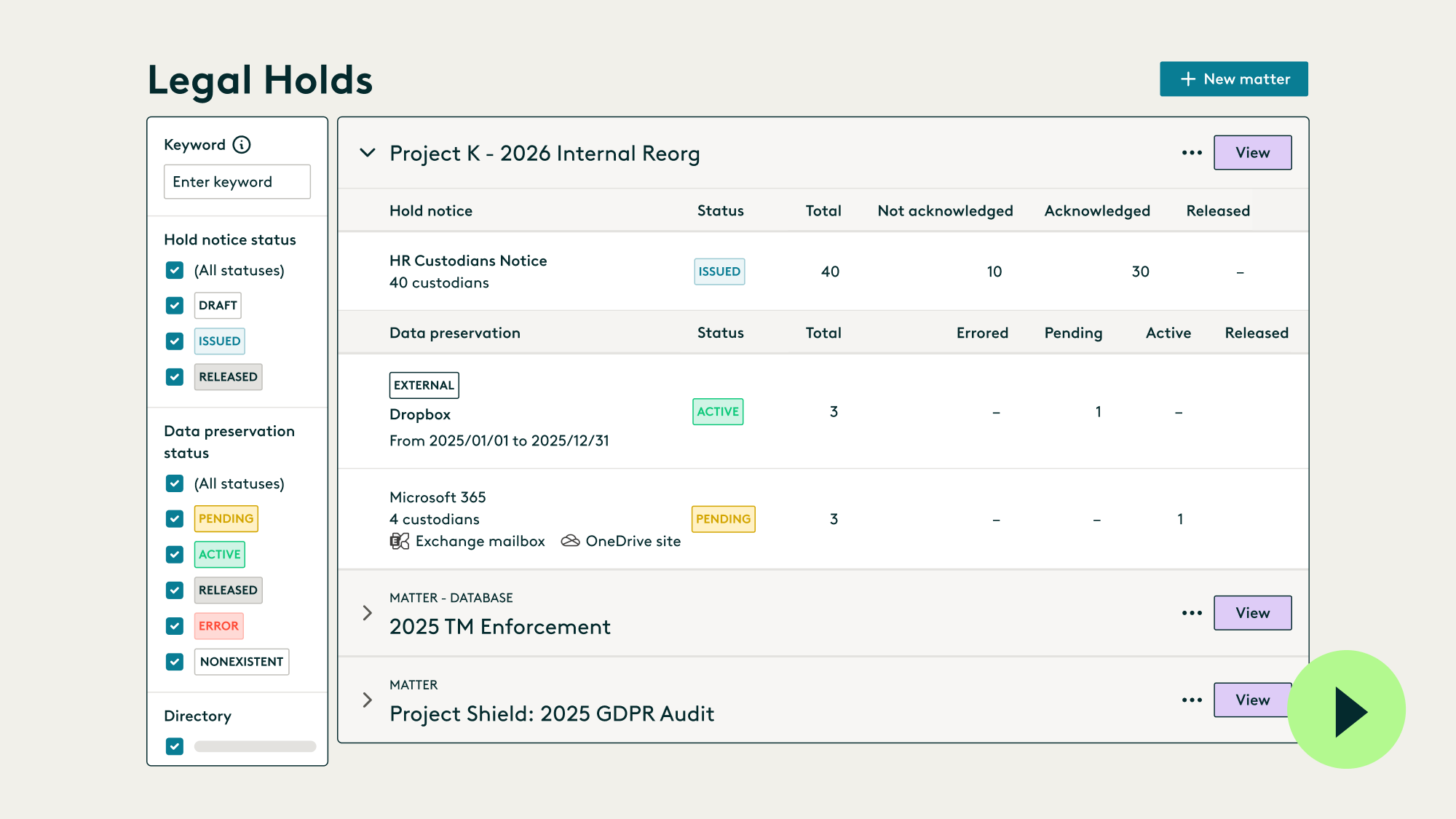1456x819 pixels.
Task: Click the Hold notice column header
Action: 431,211
